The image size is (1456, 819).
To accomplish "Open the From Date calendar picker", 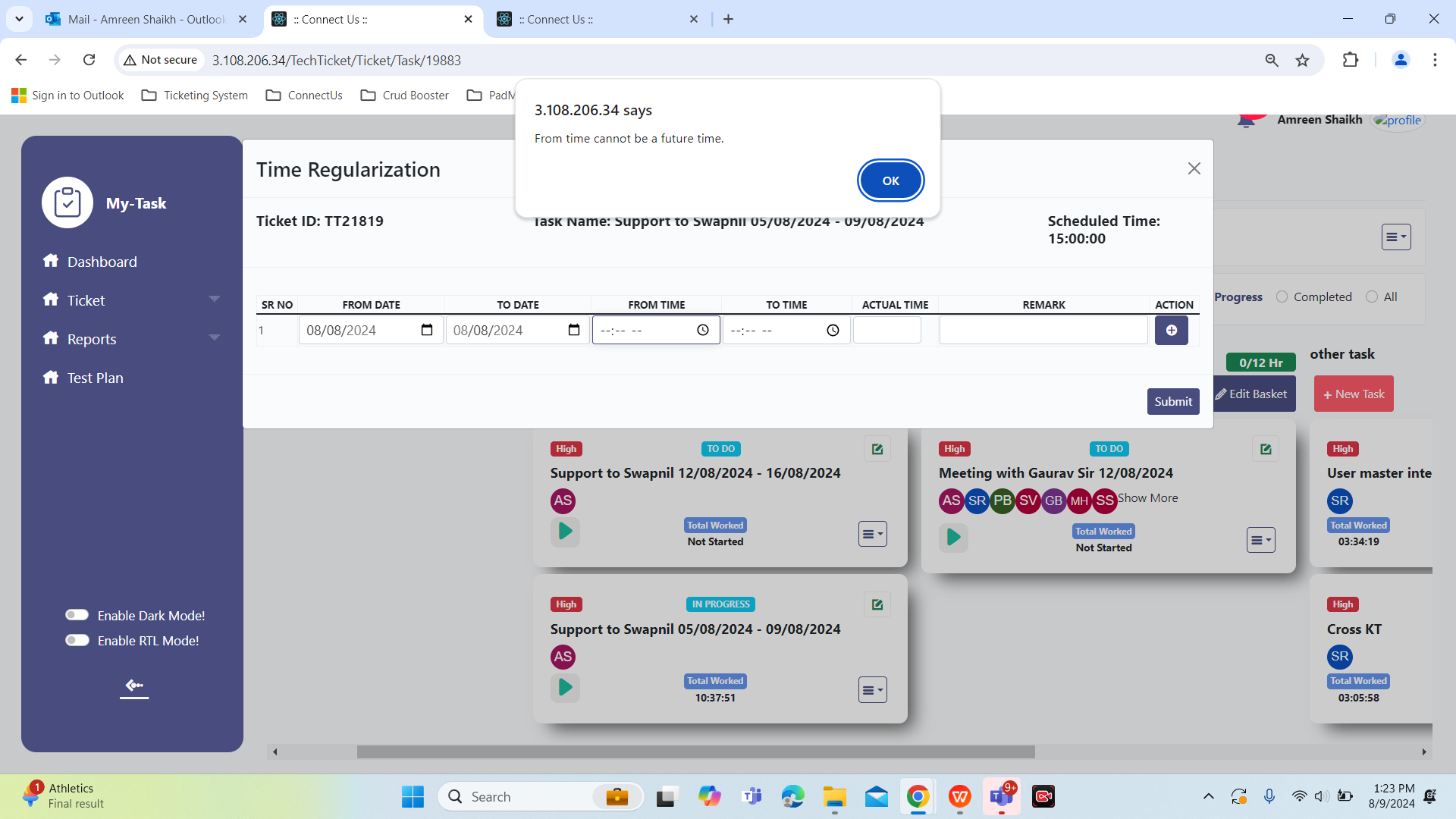I will (x=427, y=330).
